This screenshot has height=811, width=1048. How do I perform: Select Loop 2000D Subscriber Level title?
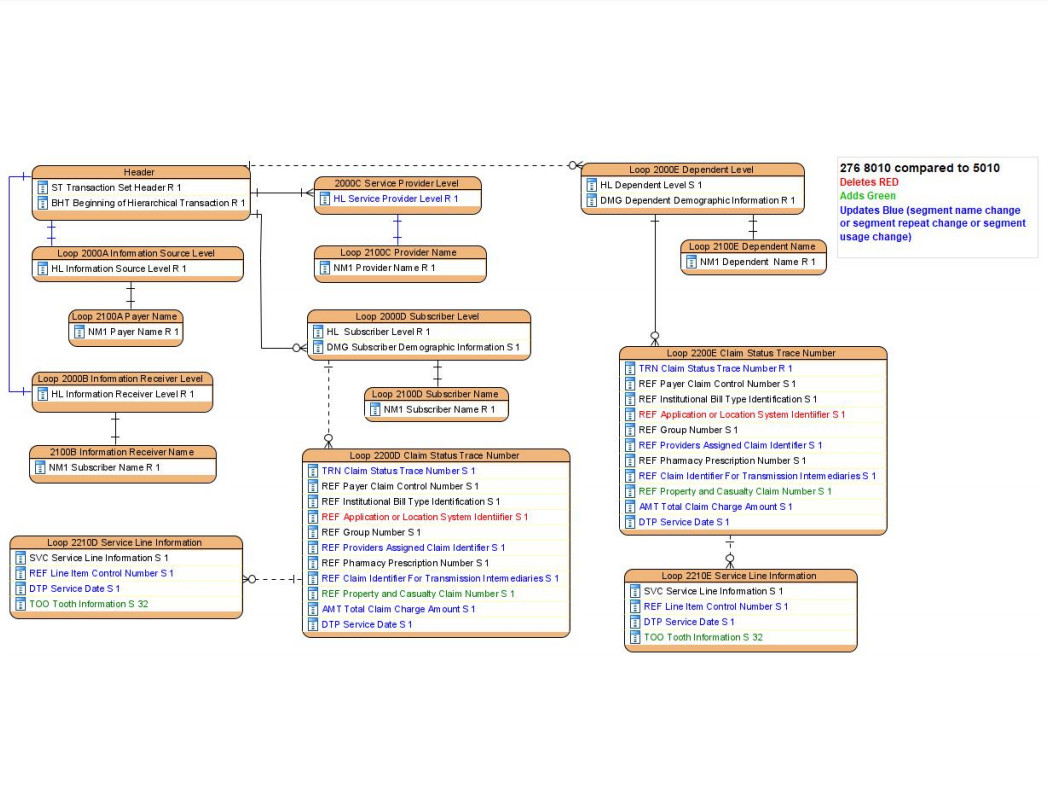click(417, 316)
